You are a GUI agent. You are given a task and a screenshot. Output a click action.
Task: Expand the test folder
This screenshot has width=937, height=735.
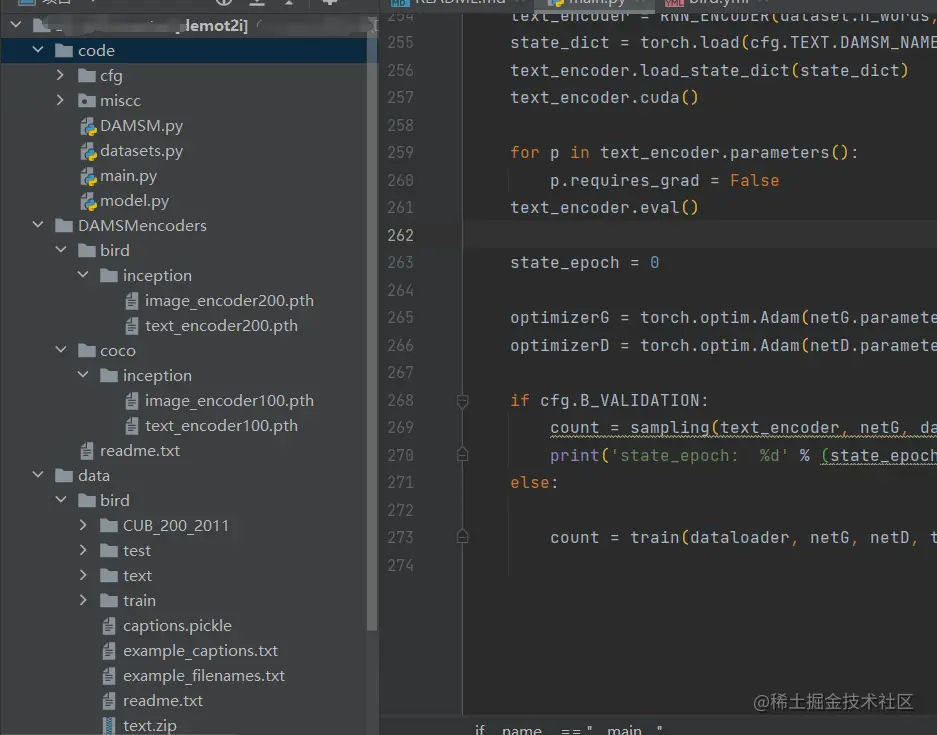(x=83, y=550)
